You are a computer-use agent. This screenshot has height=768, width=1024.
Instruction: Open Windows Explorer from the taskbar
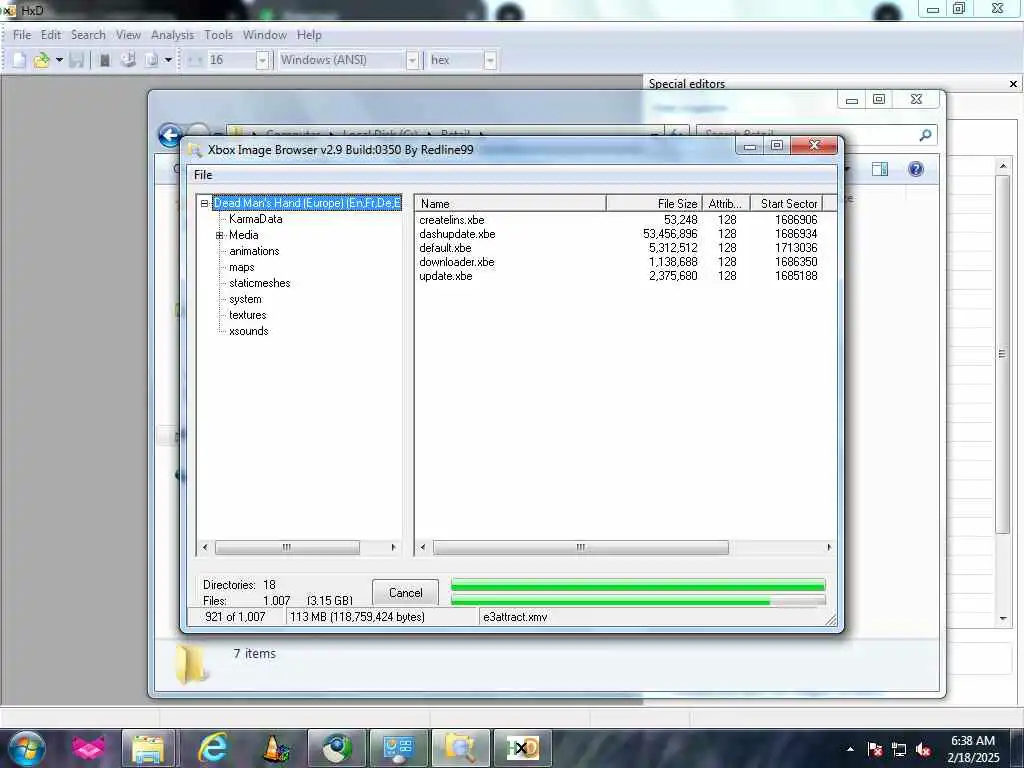click(x=148, y=748)
